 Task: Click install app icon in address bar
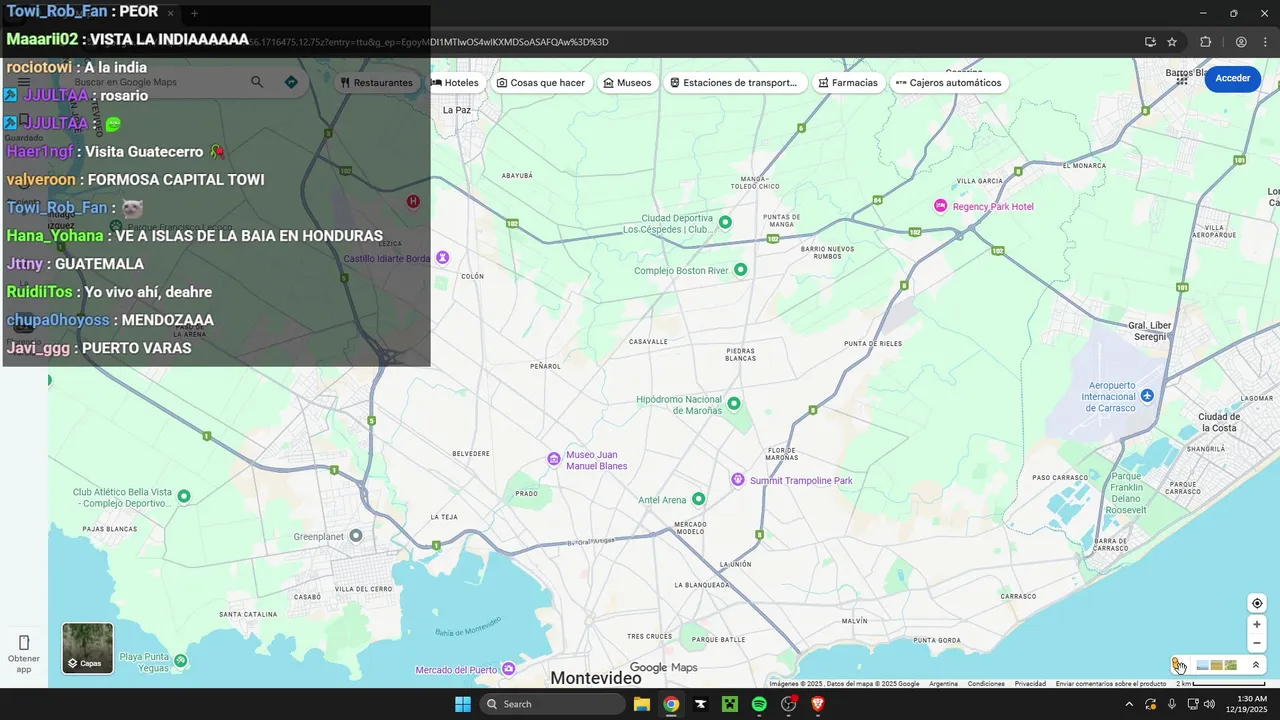[x=1150, y=42]
